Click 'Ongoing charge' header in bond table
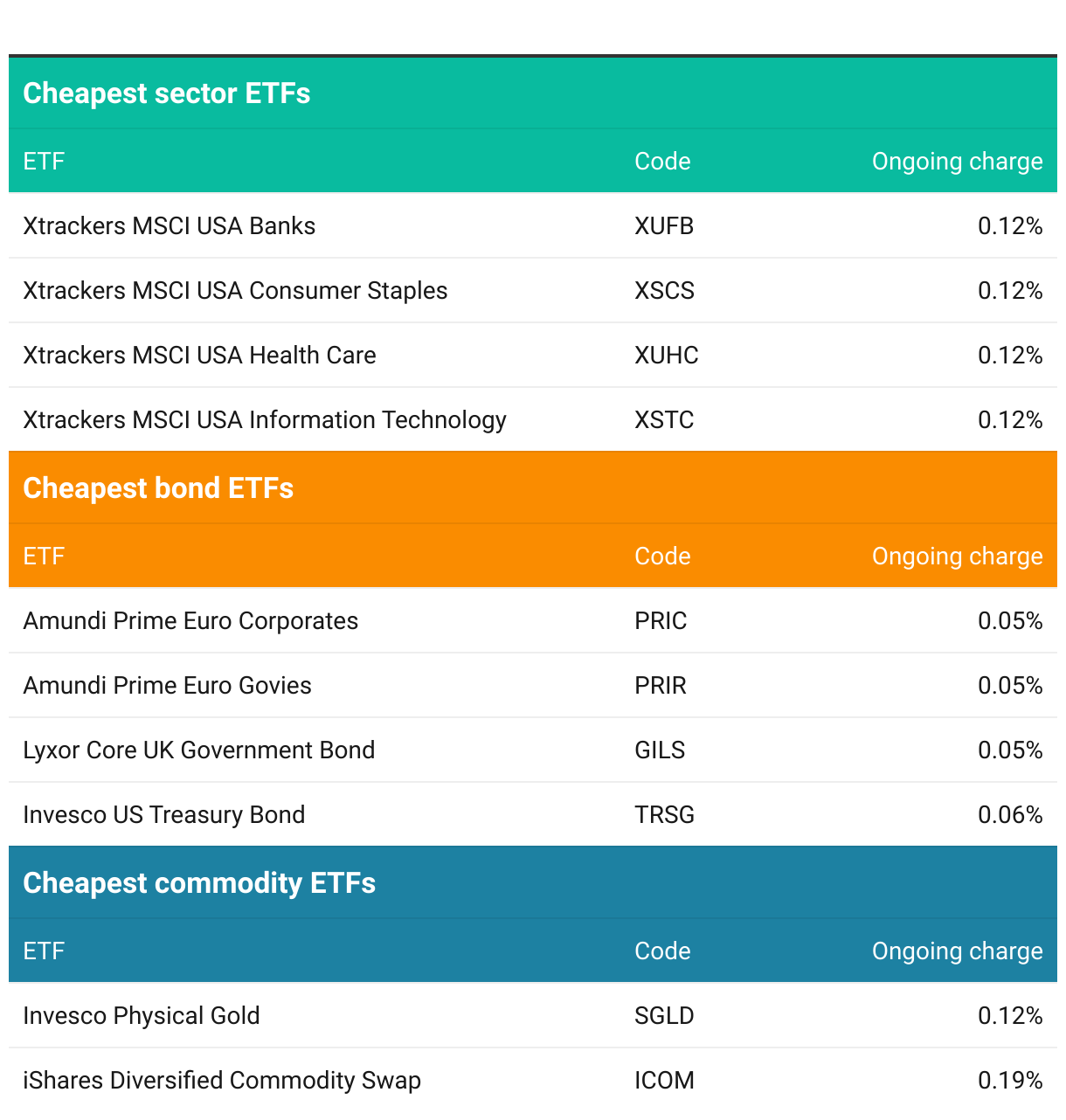 [957, 557]
